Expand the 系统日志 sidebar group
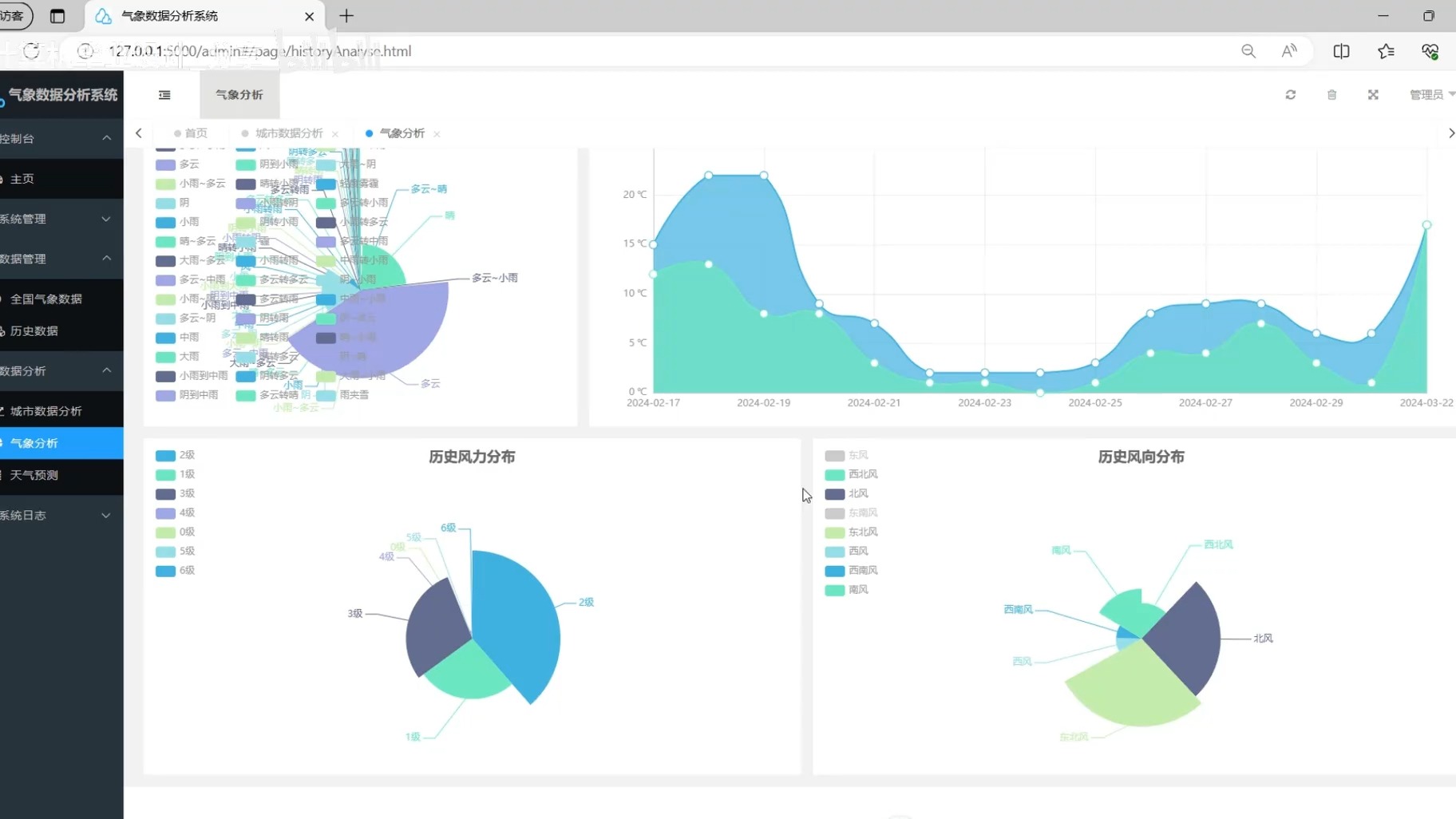Image resolution: width=1456 pixels, height=819 pixels. pyautogui.click(x=61, y=515)
